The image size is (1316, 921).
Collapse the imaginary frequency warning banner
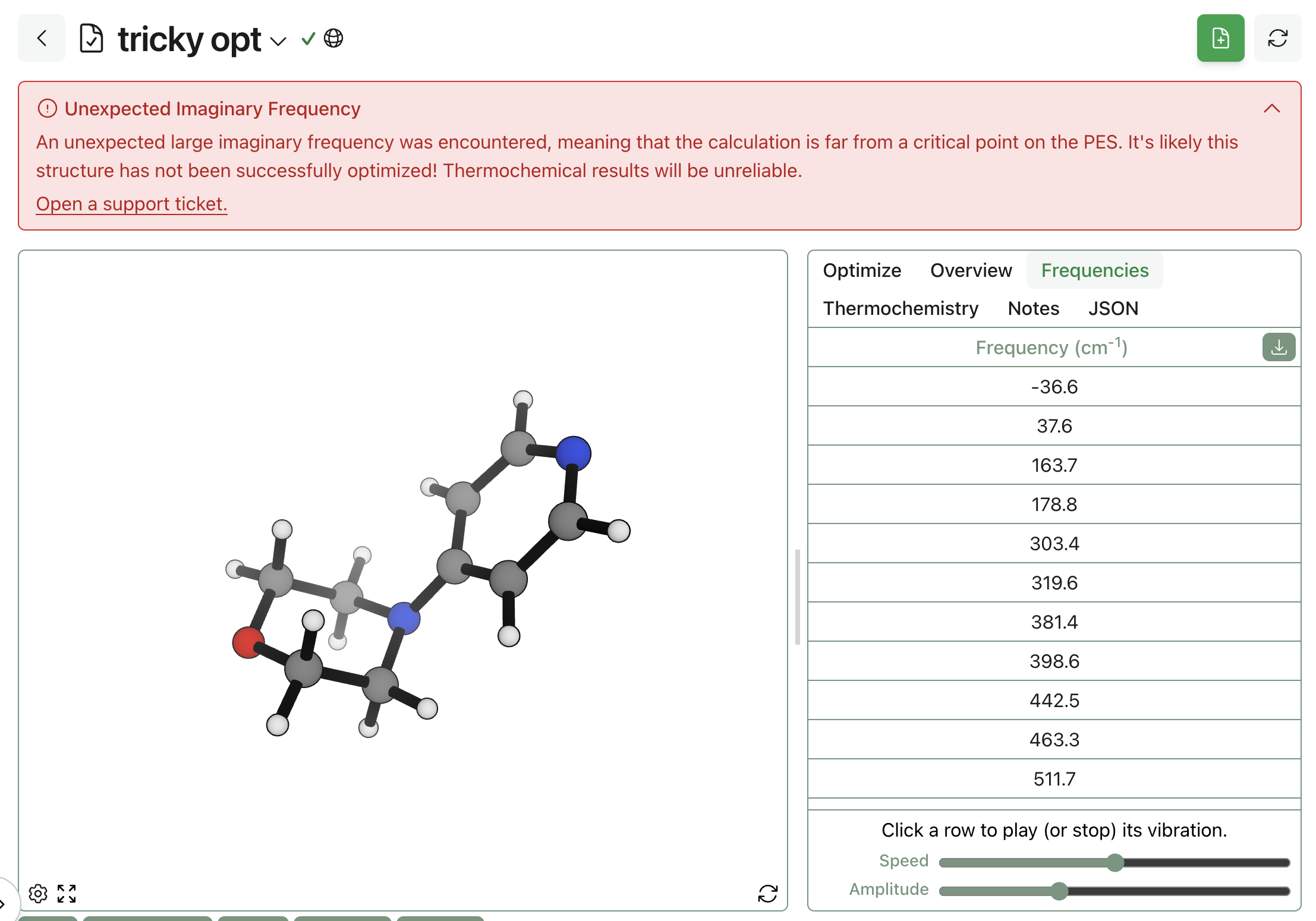pyautogui.click(x=1271, y=109)
